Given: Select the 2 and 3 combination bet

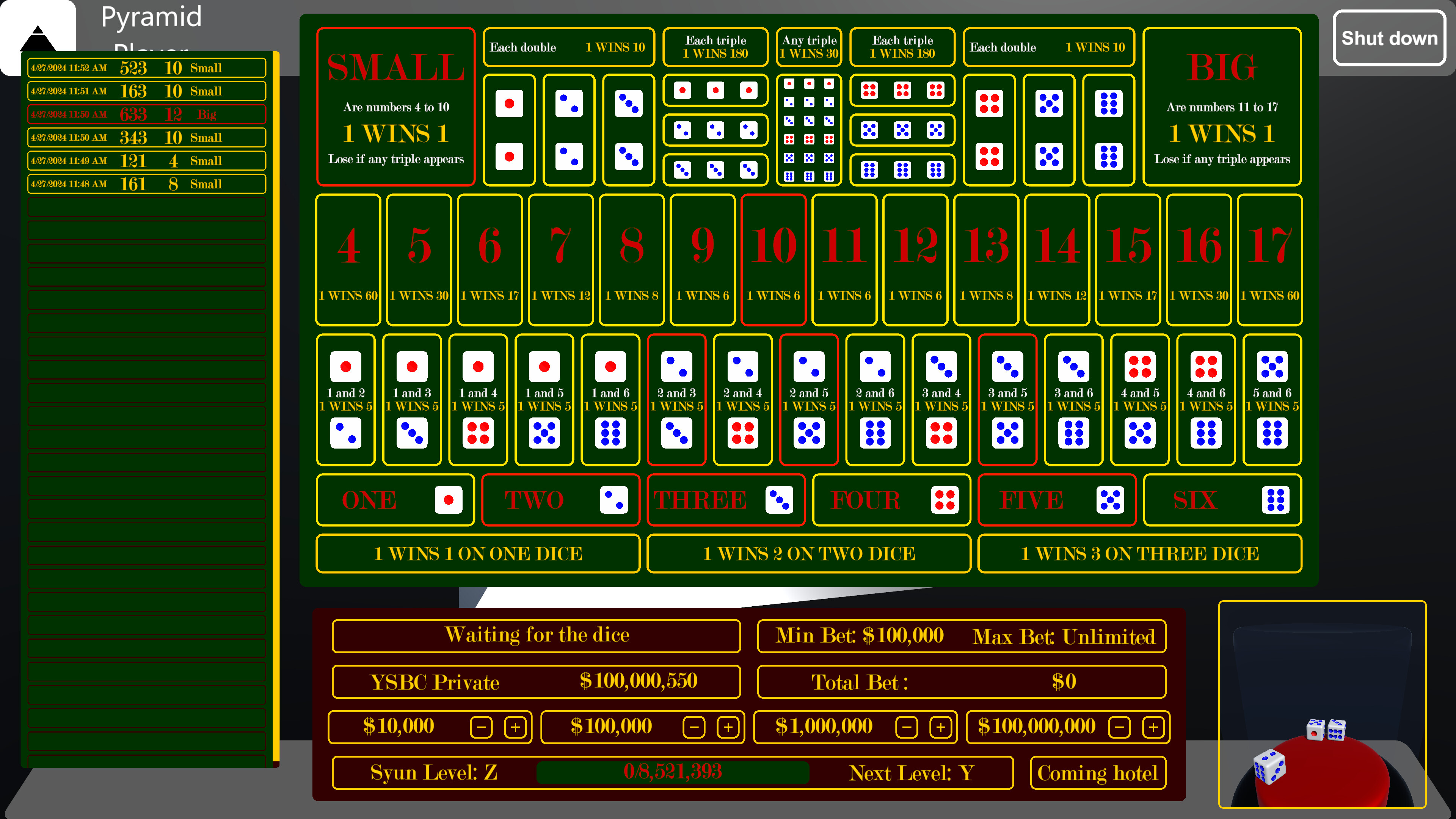Looking at the screenshot, I should pyautogui.click(x=676, y=400).
